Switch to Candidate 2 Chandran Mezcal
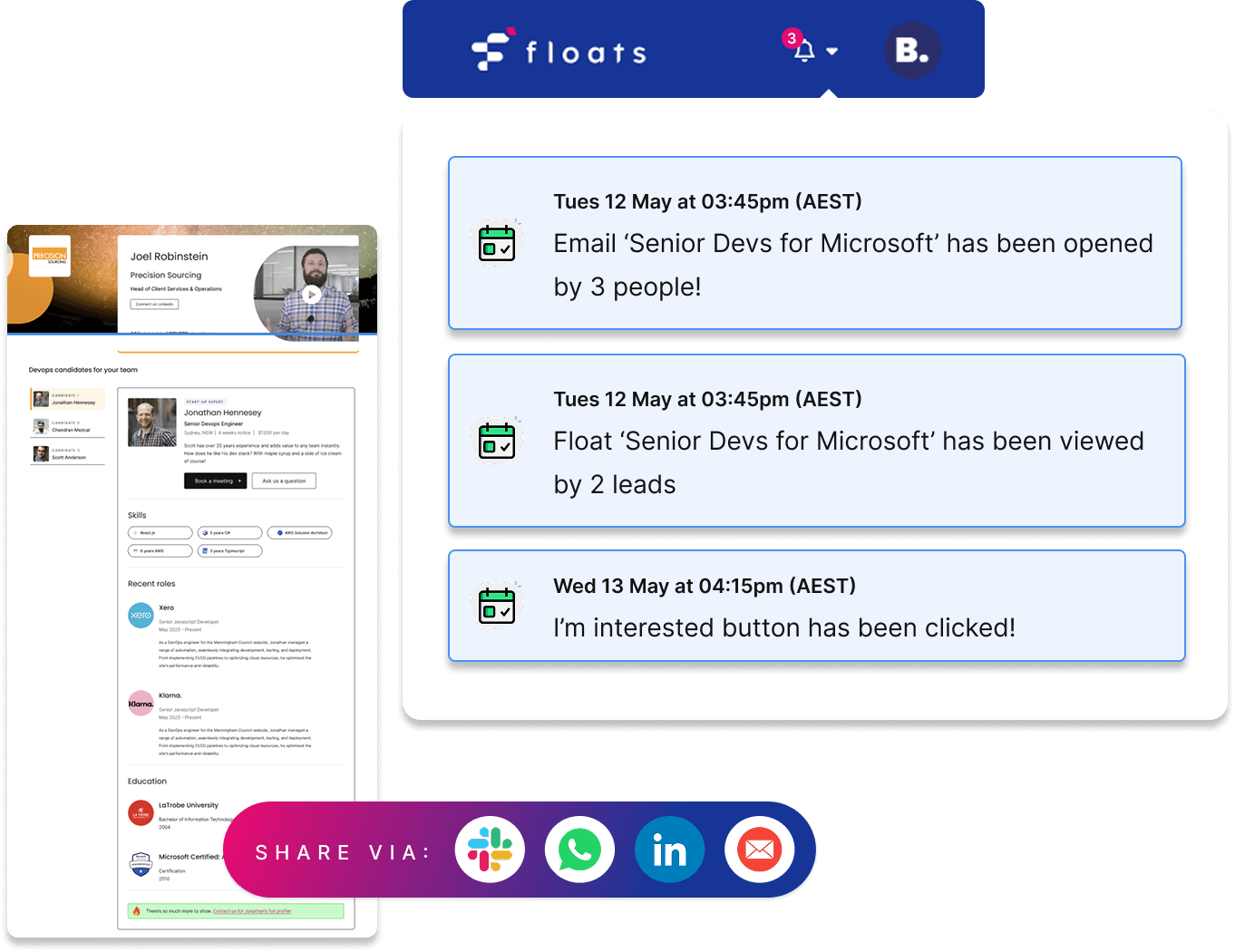The image size is (1235, 952). [x=68, y=426]
